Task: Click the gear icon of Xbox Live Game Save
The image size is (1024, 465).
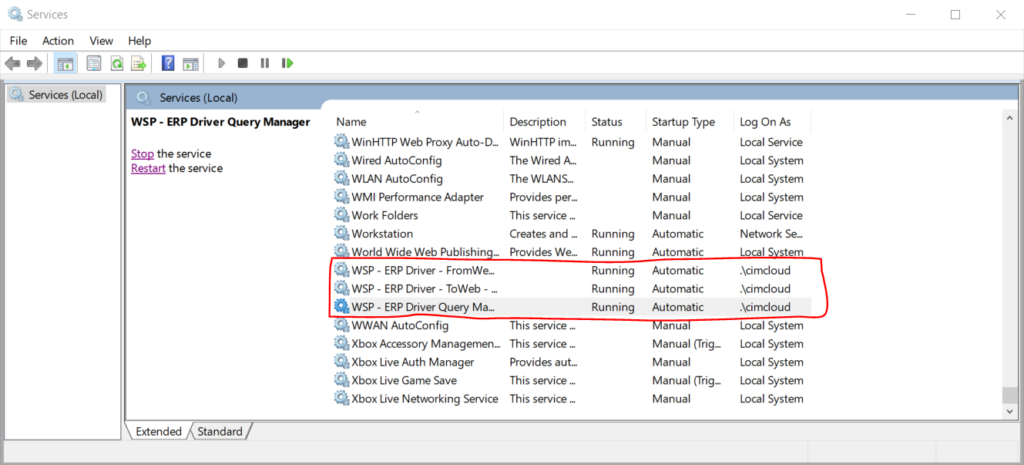Action: point(342,380)
